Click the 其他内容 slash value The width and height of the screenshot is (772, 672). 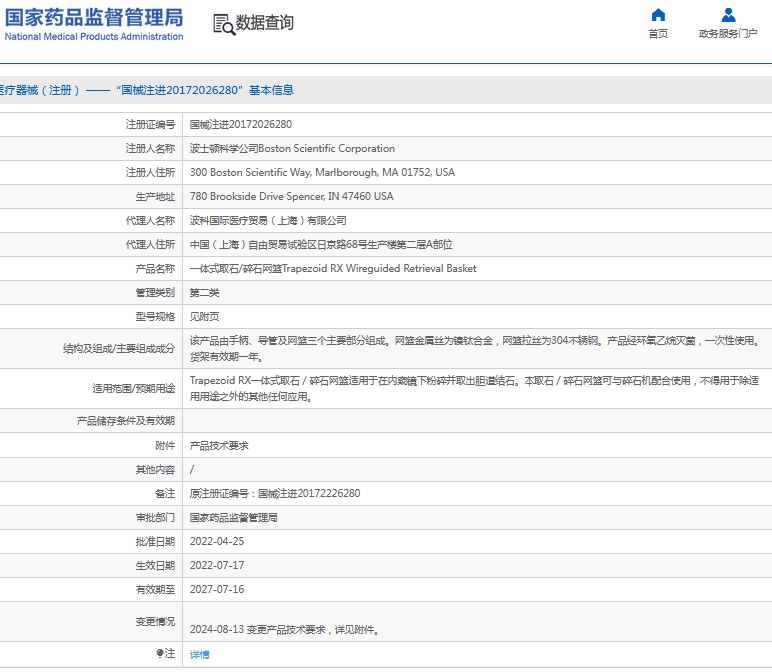click(x=192, y=470)
